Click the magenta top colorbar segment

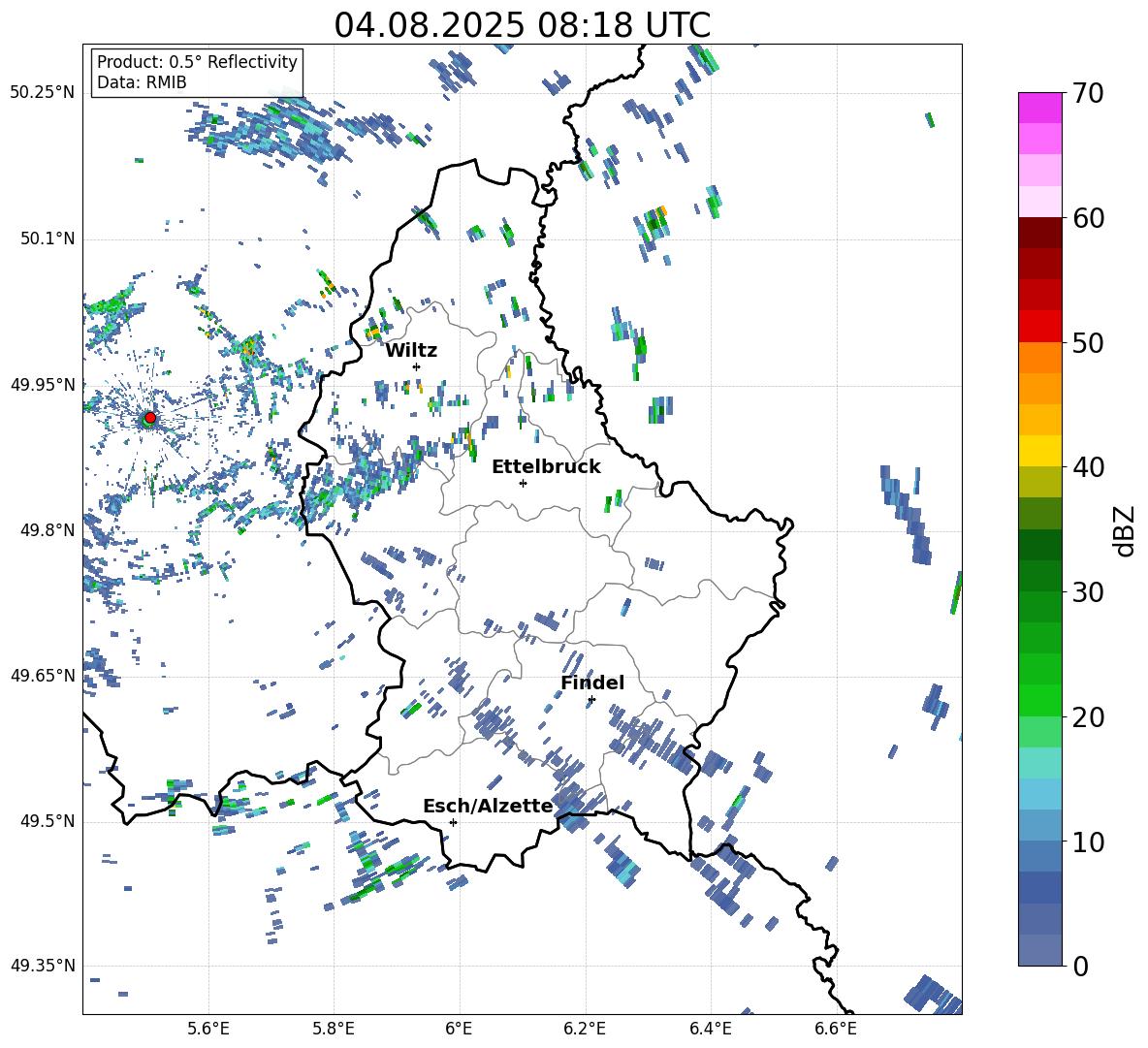[x=1039, y=108]
